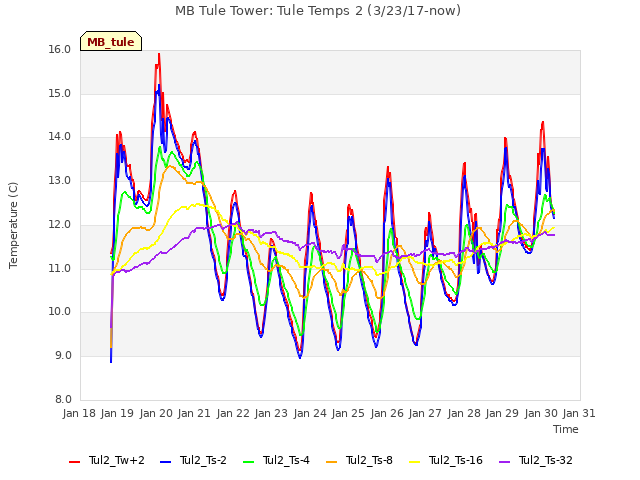Click the green Tul2_Ts-4 legend swatch

pyautogui.click(x=249, y=462)
